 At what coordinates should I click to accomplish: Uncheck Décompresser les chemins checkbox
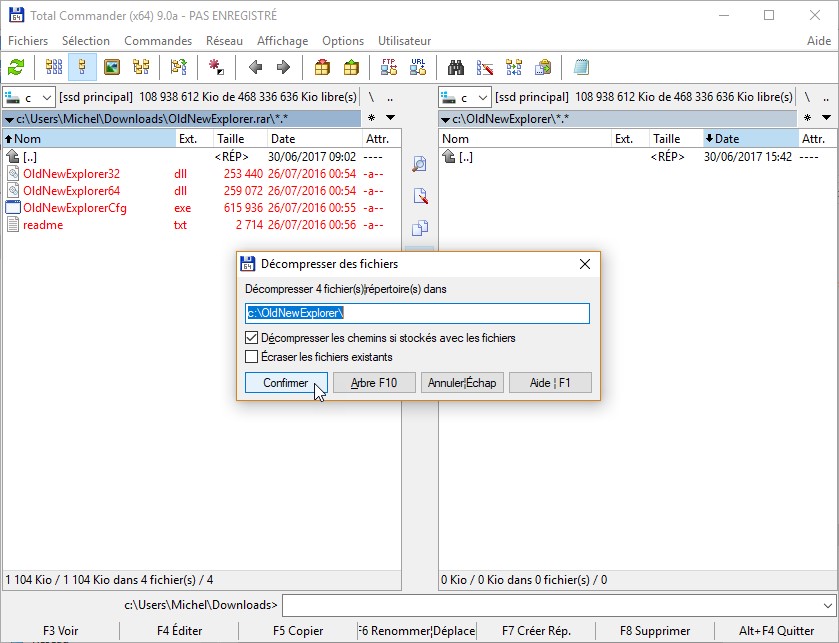point(252,338)
